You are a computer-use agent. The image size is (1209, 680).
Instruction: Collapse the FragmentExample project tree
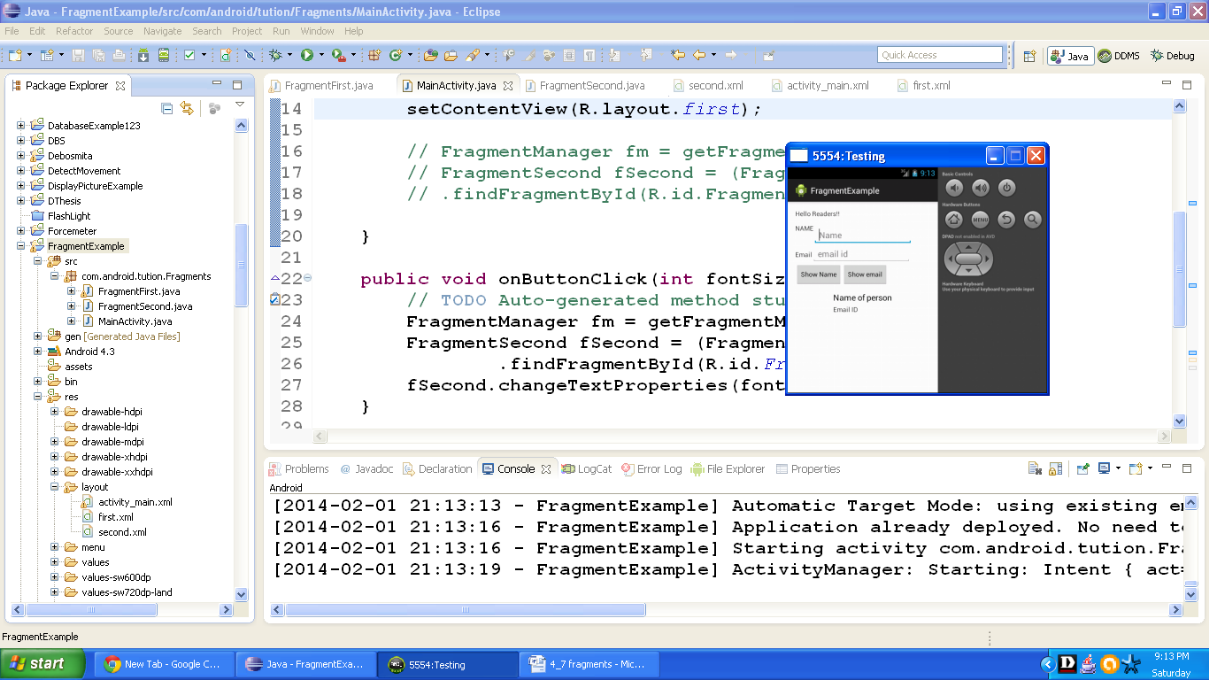click(20, 246)
